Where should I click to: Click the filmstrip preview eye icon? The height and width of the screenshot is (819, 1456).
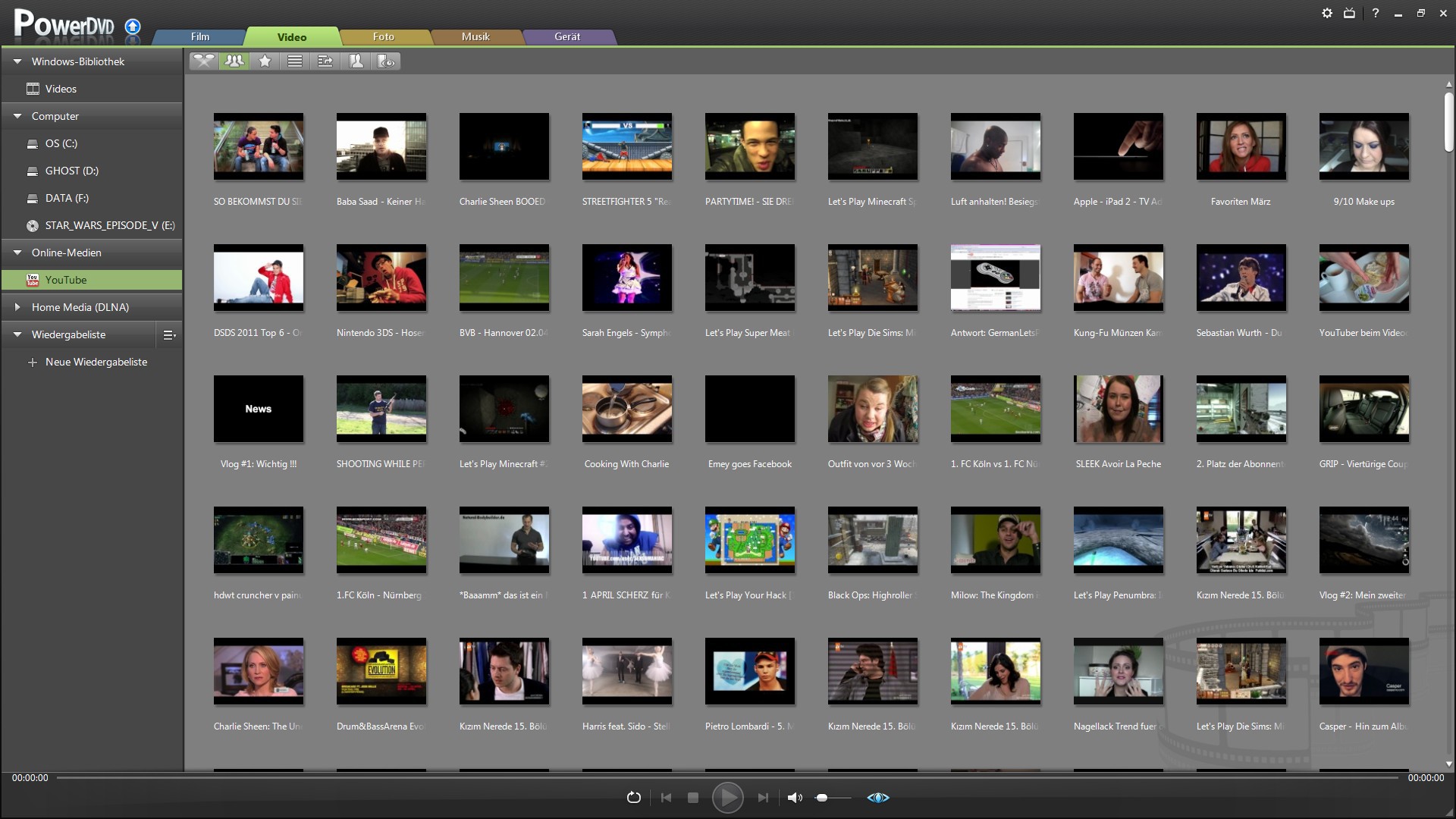(385, 61)
